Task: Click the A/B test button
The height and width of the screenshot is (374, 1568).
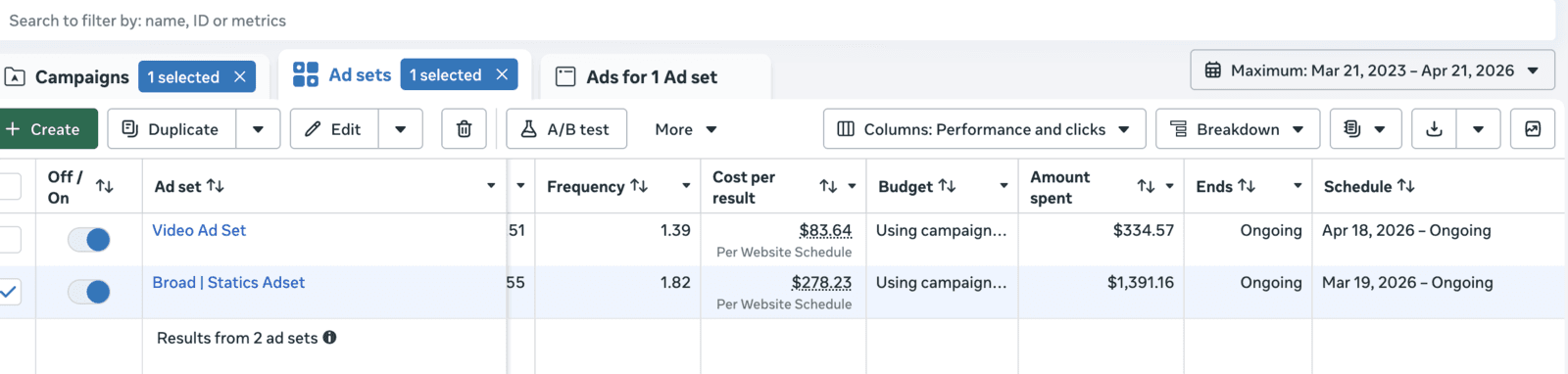Action: tap(566, 129)
